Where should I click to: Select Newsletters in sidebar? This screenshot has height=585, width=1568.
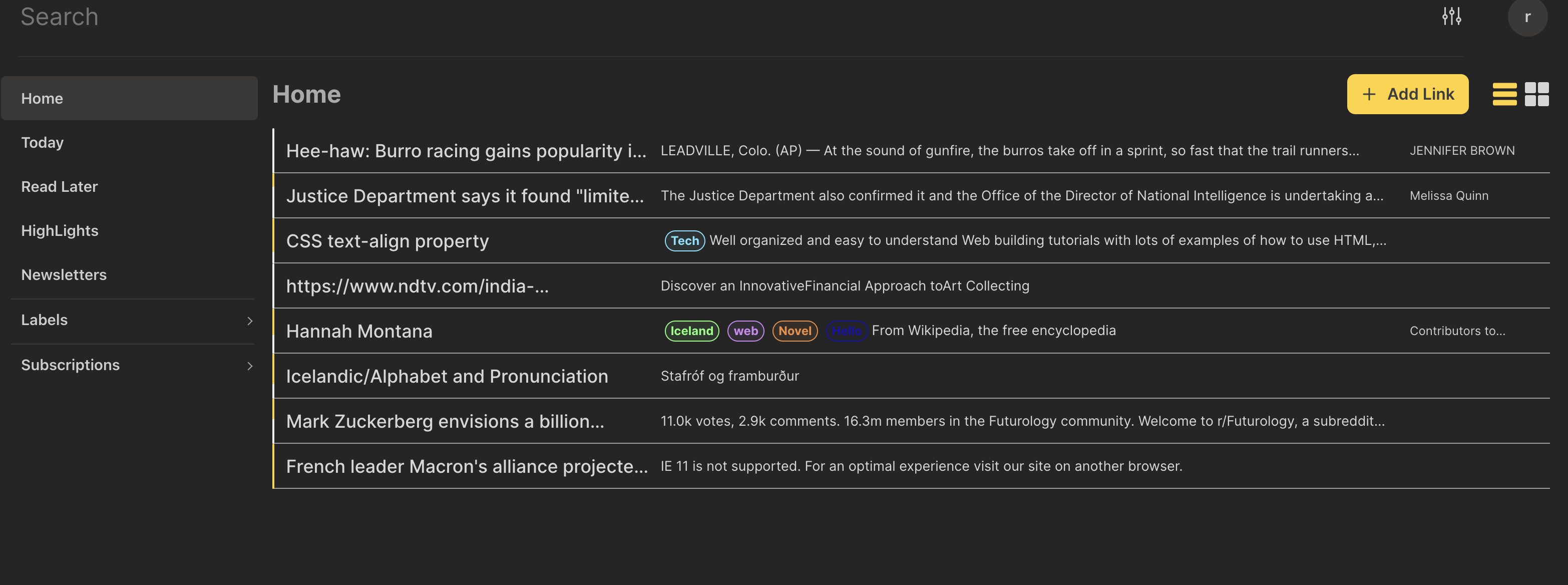[x=64, y=275]
